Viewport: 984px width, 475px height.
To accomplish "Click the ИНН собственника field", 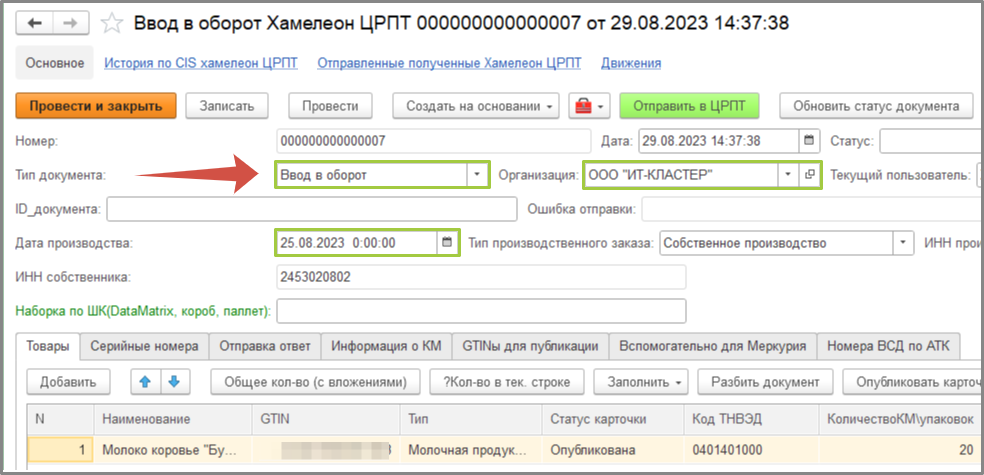I will click(481, 277).
